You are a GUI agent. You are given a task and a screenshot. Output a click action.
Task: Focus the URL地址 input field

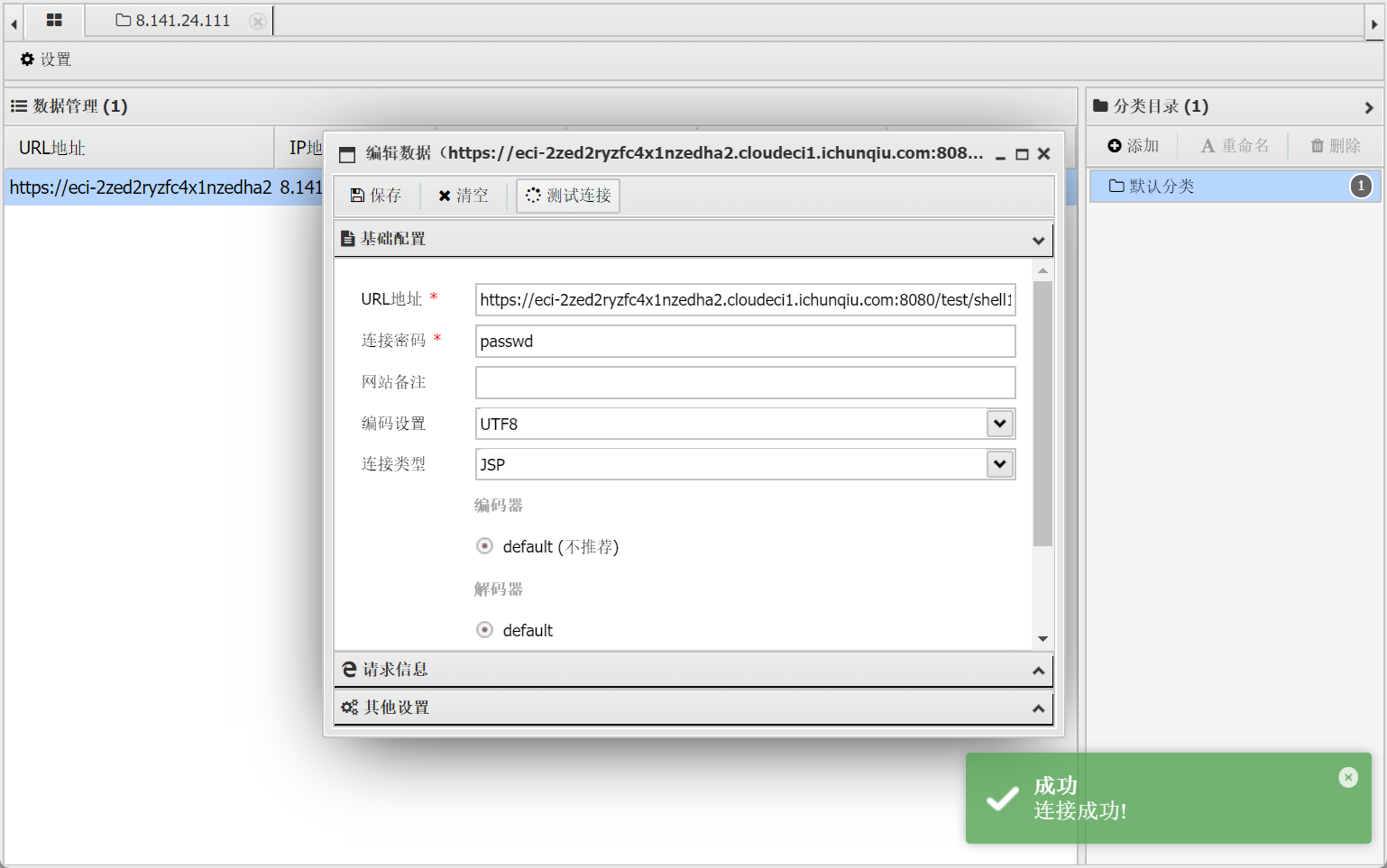pyautogui.click(x=745, y=300)
